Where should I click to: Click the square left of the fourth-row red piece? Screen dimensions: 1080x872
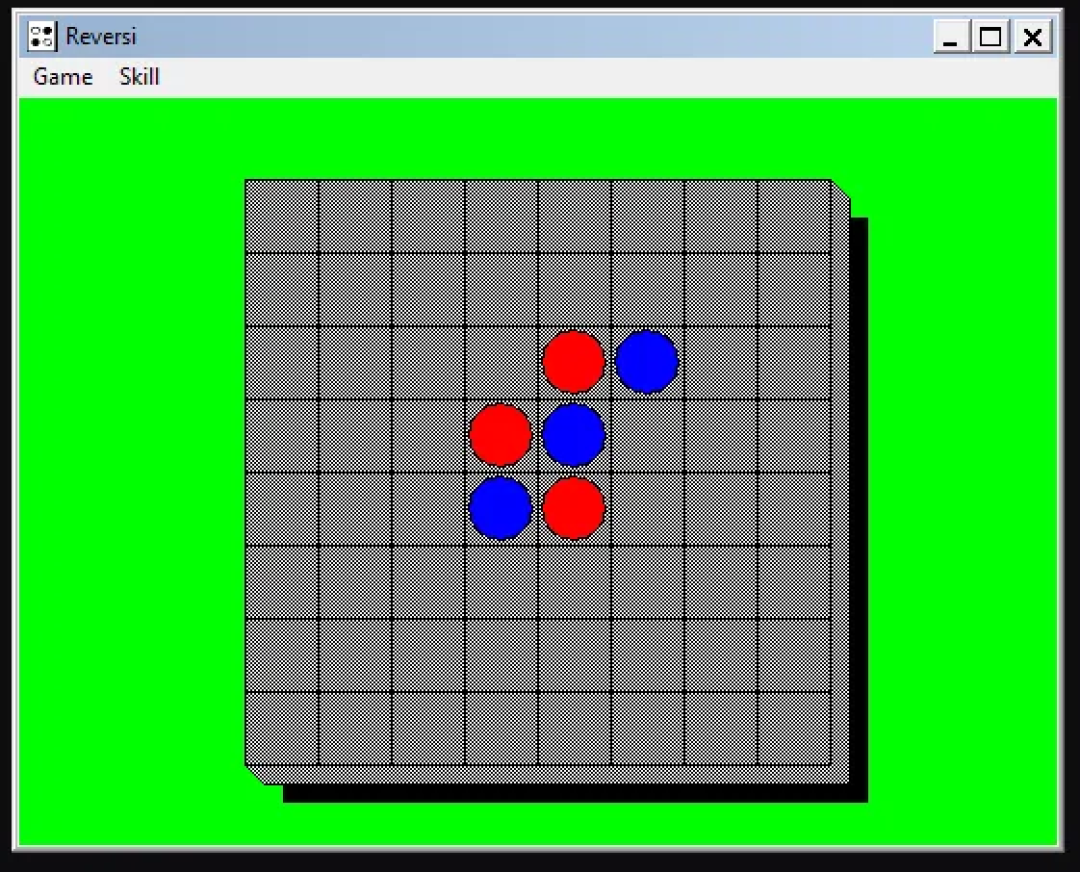point(428,435)
